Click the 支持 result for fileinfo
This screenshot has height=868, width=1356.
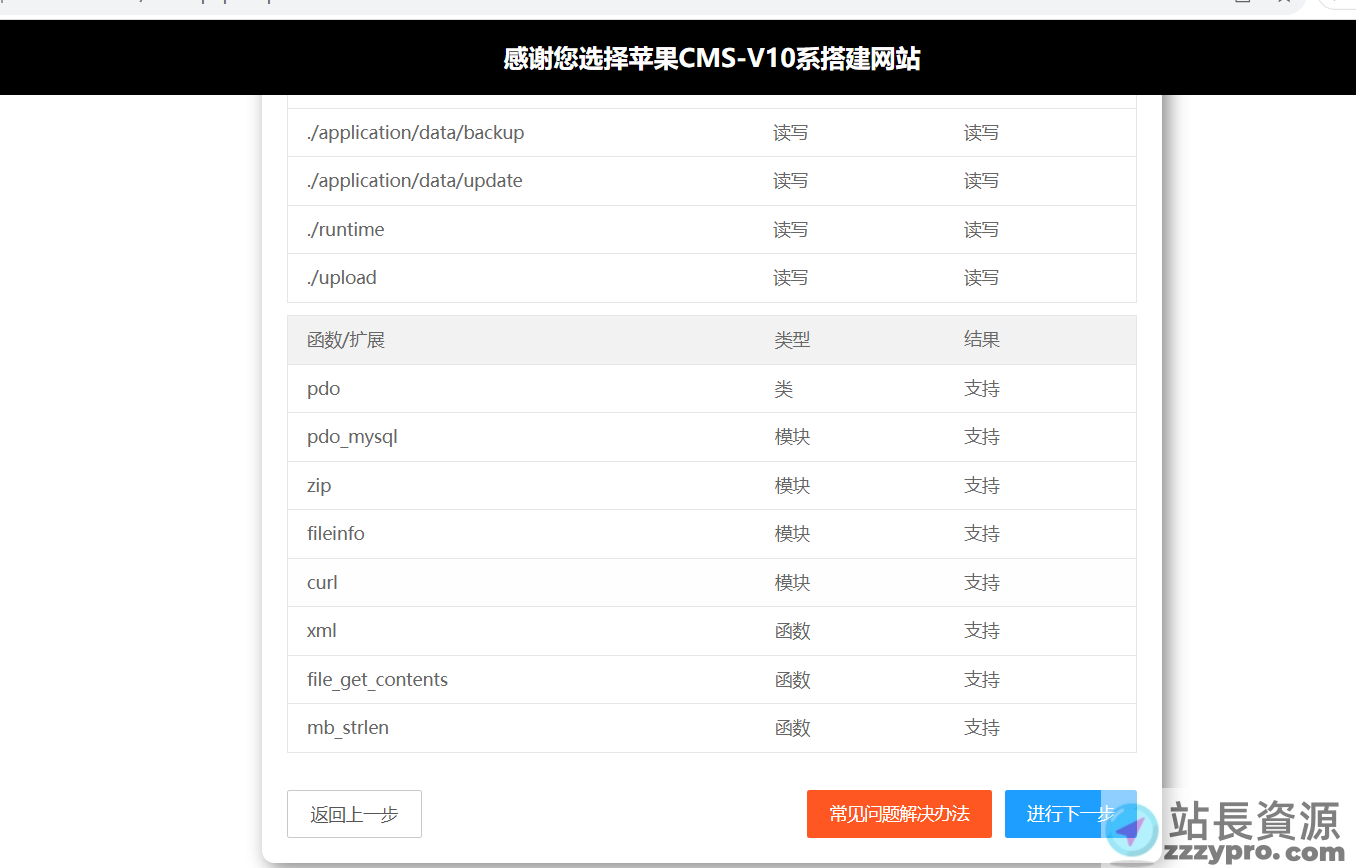(982, 534)
